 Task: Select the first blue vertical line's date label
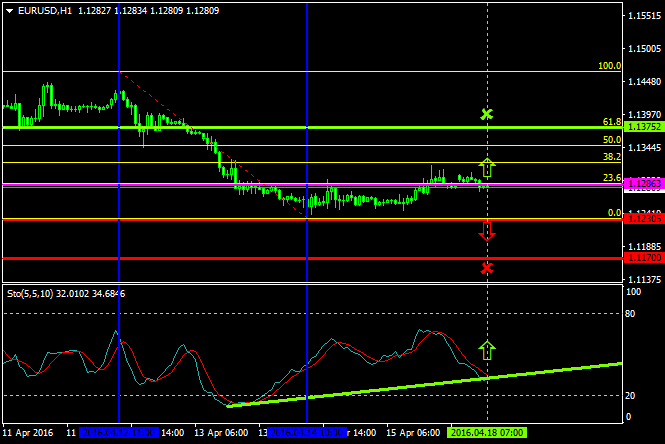point(118,433)
